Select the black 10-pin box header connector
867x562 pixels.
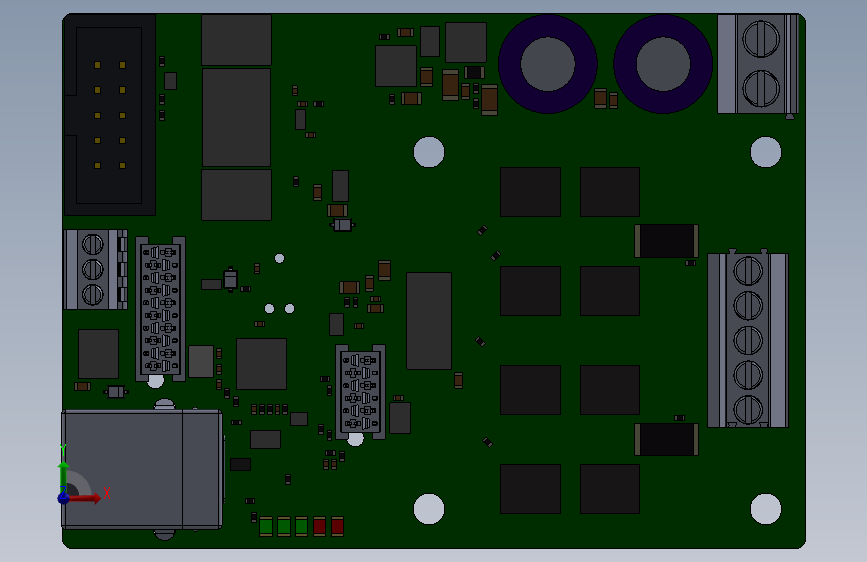(x=110, y=115)
